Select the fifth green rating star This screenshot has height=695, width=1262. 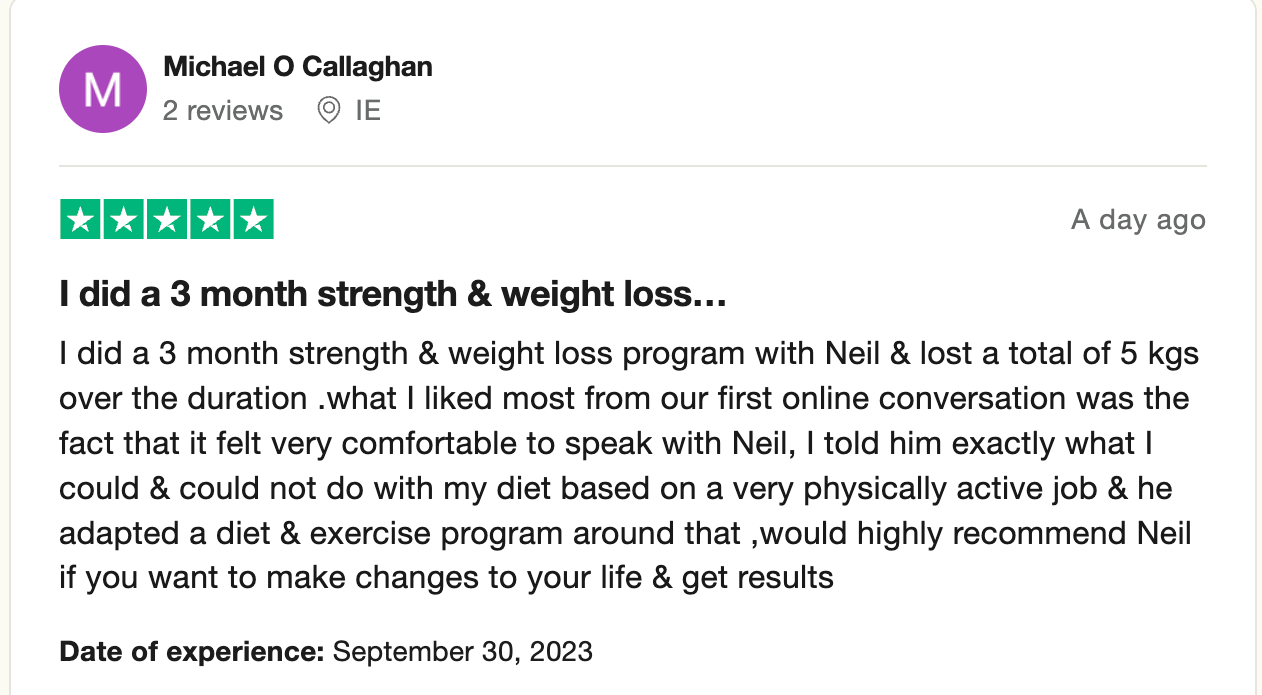click(253, 220)
